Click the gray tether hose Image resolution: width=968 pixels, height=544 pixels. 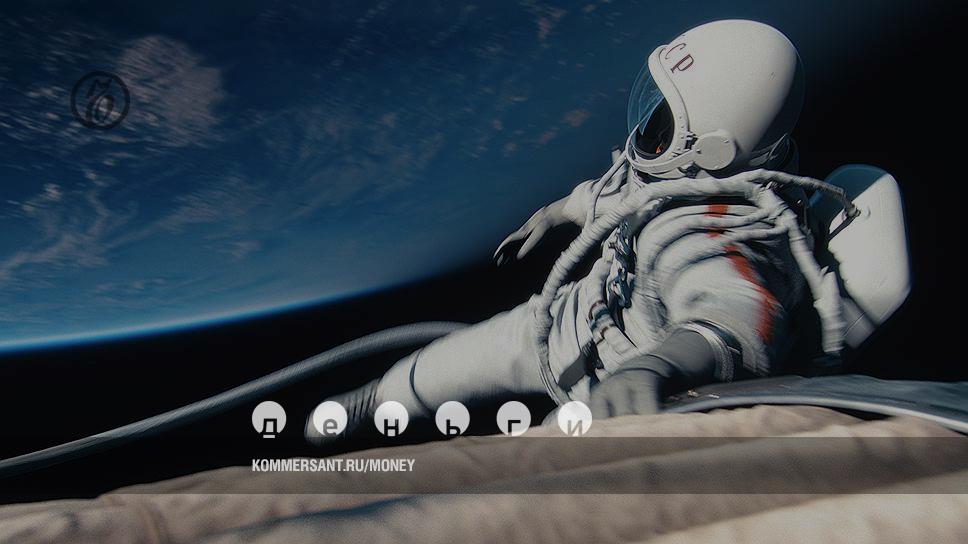pos(200,400)
